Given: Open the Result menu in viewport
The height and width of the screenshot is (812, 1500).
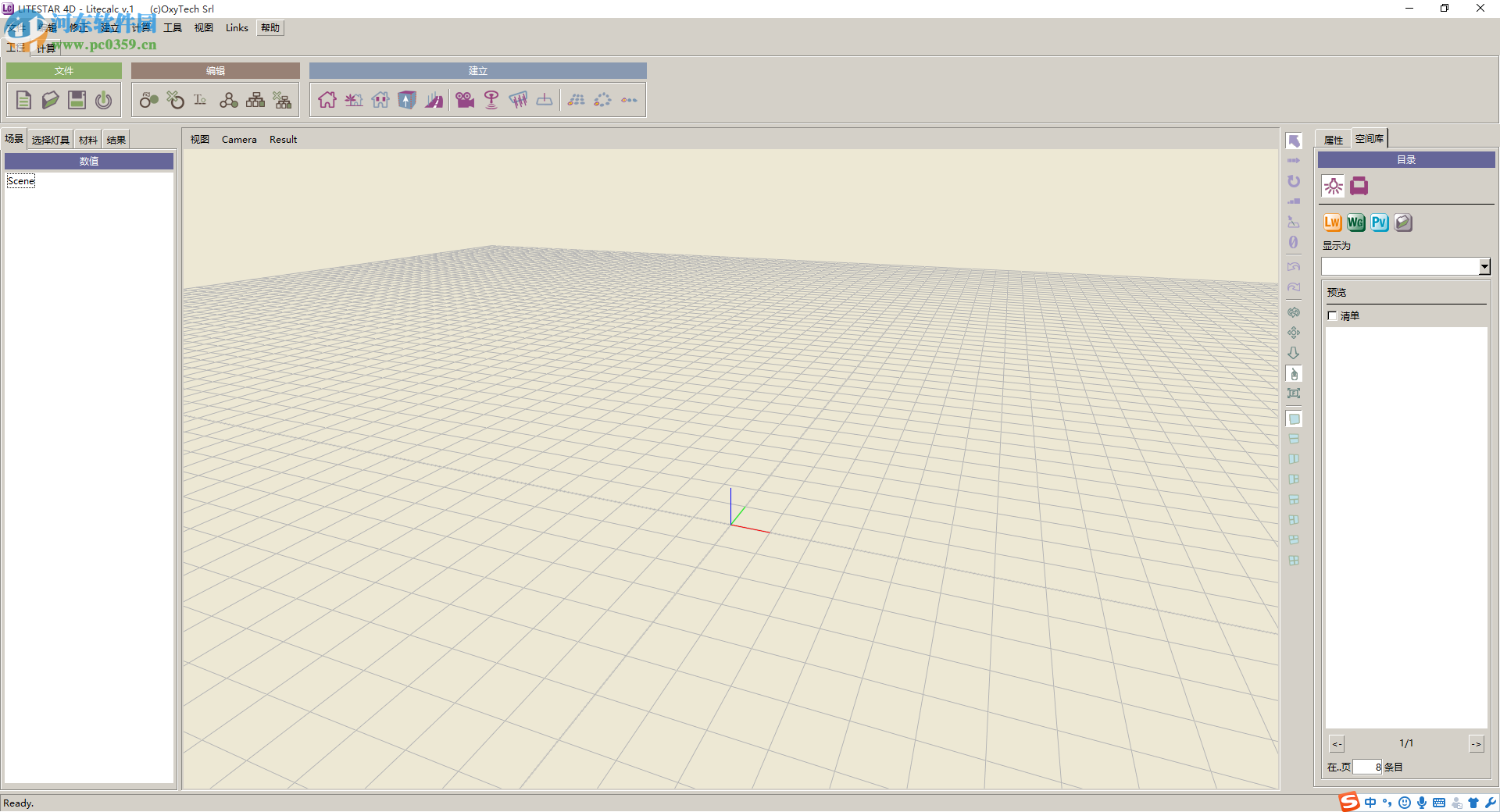Looking at the screenshot, I should 283,140.
